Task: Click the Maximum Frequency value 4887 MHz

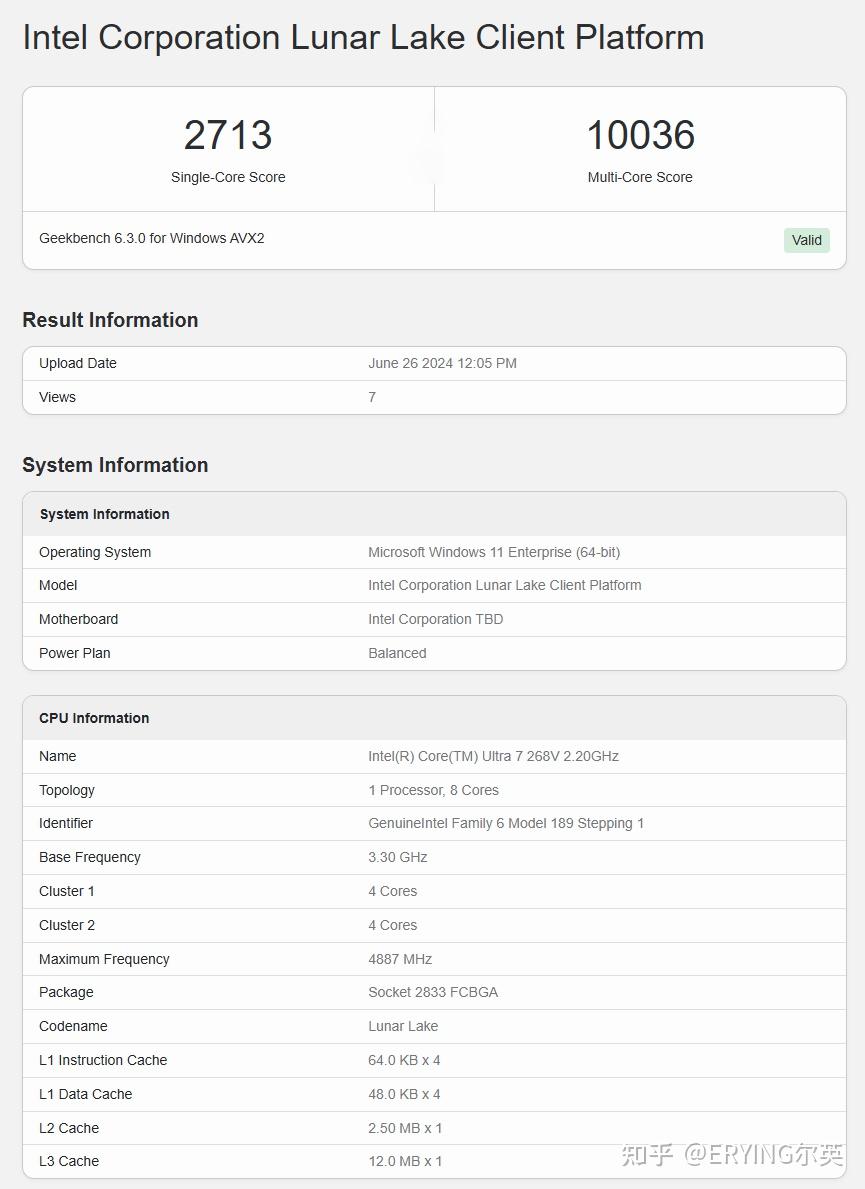Action: [x=400, y=959]
